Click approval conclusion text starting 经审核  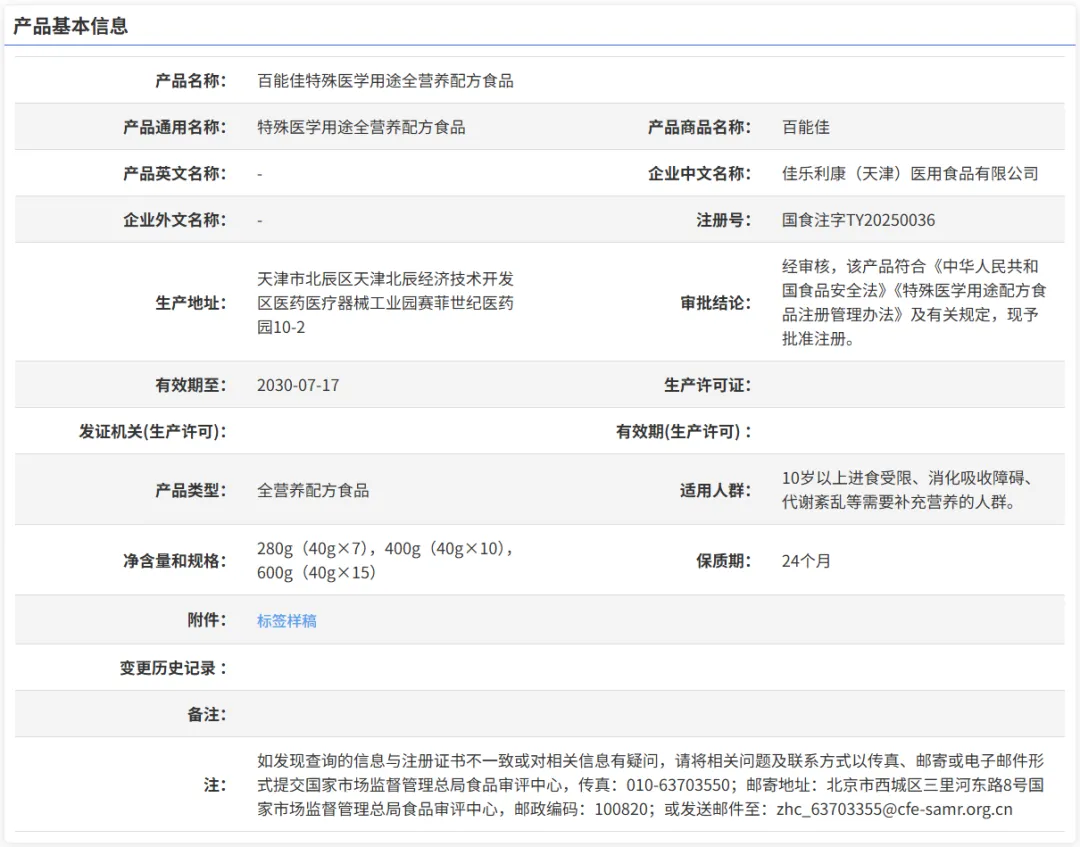click(914, 302)
